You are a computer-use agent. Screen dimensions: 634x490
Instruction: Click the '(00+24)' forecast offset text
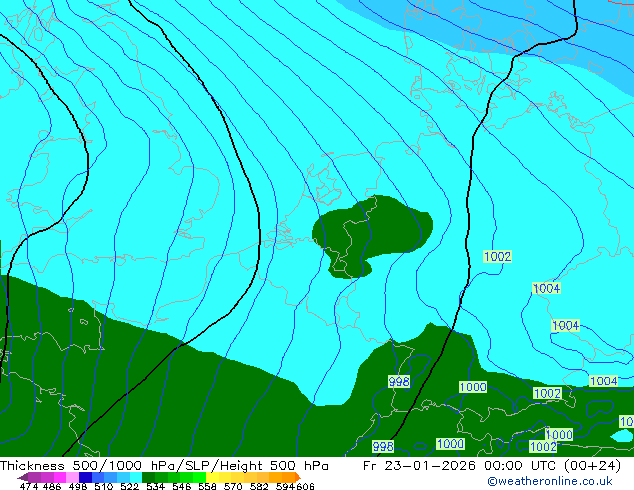592,466
